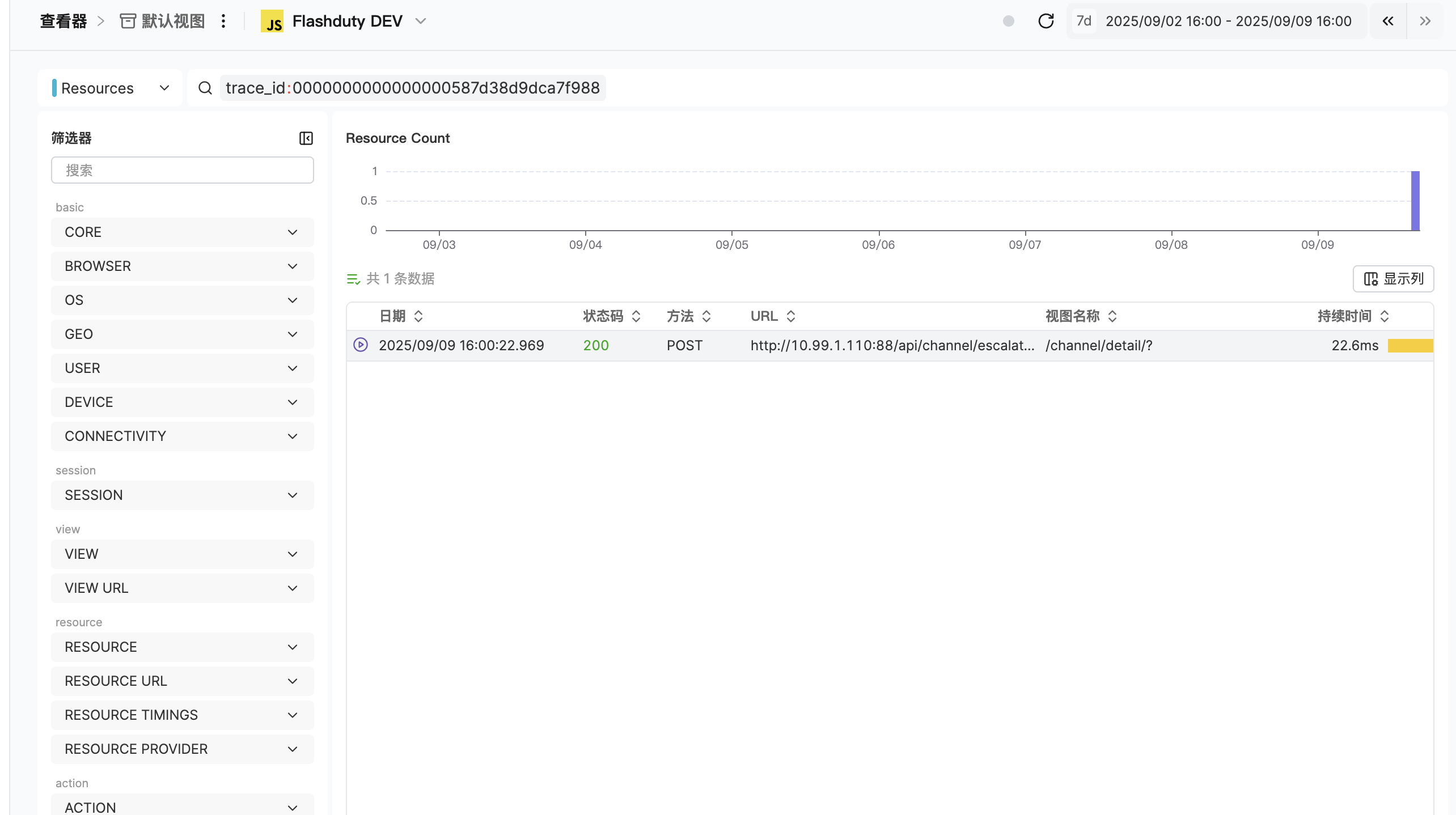The height and width of the screenshot is (815, 1456).
Task: Sort table by 状态码 column
Action: [636, 316]
